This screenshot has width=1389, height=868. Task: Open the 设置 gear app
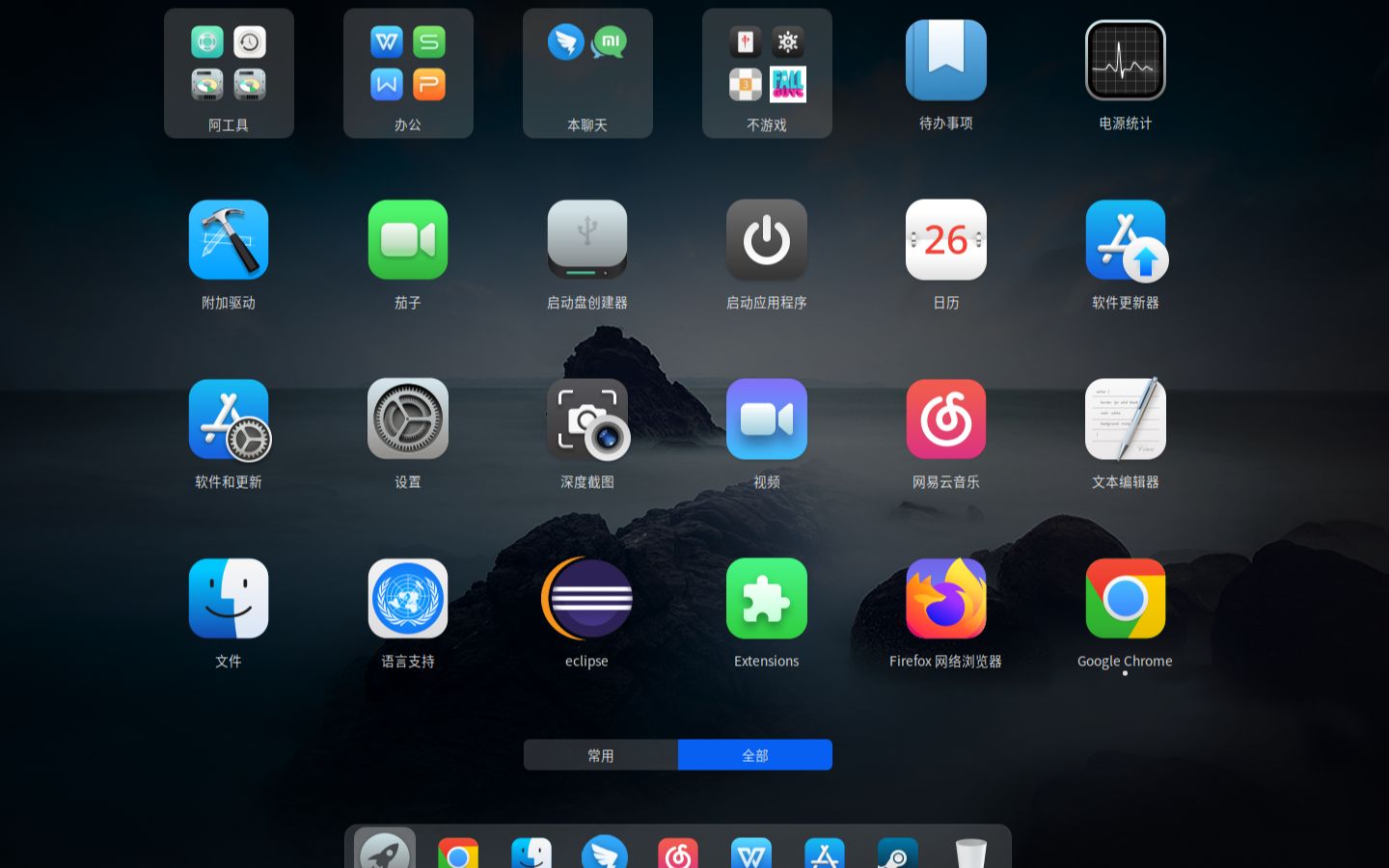(408, 420)
